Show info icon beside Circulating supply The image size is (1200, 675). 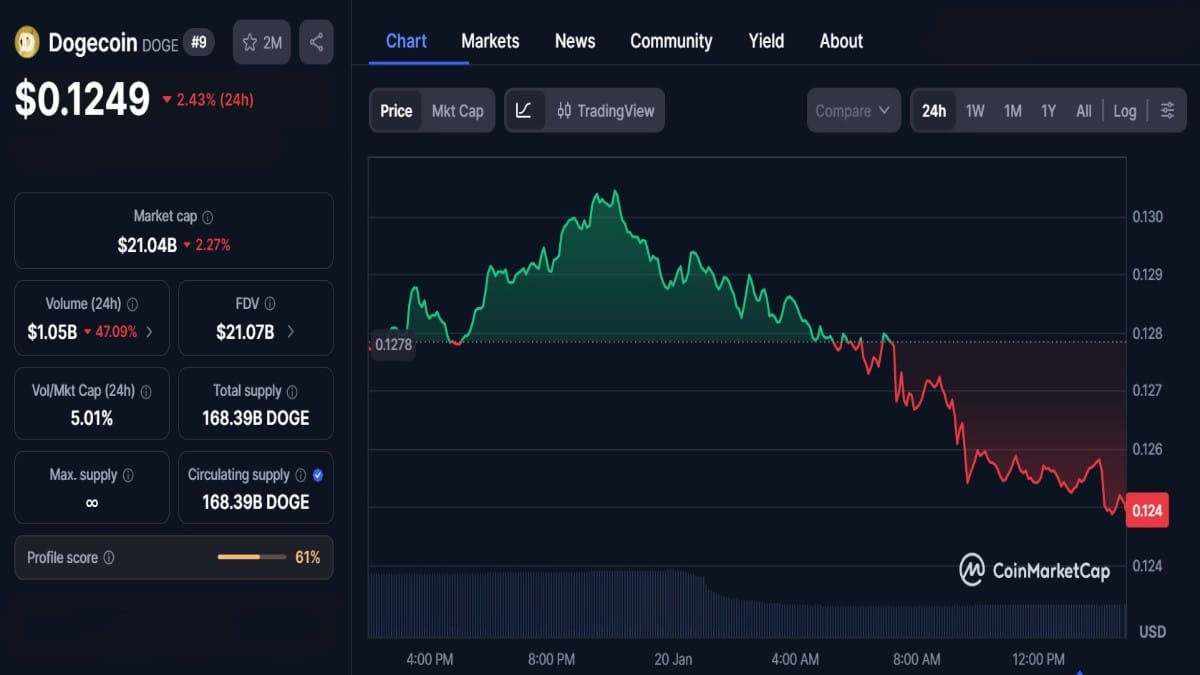(300, 475)
